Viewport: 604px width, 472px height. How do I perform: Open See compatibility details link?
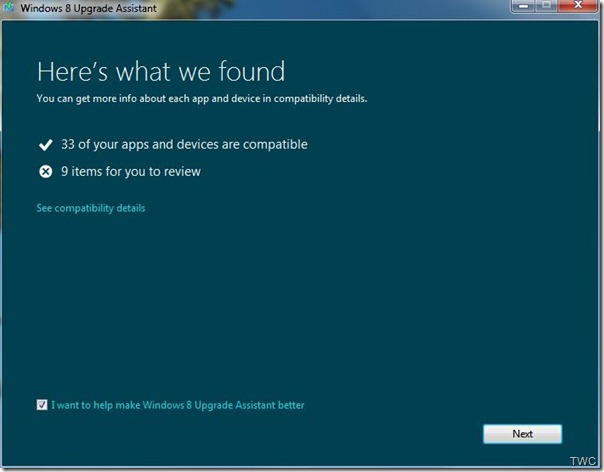[x=91, y=208]
